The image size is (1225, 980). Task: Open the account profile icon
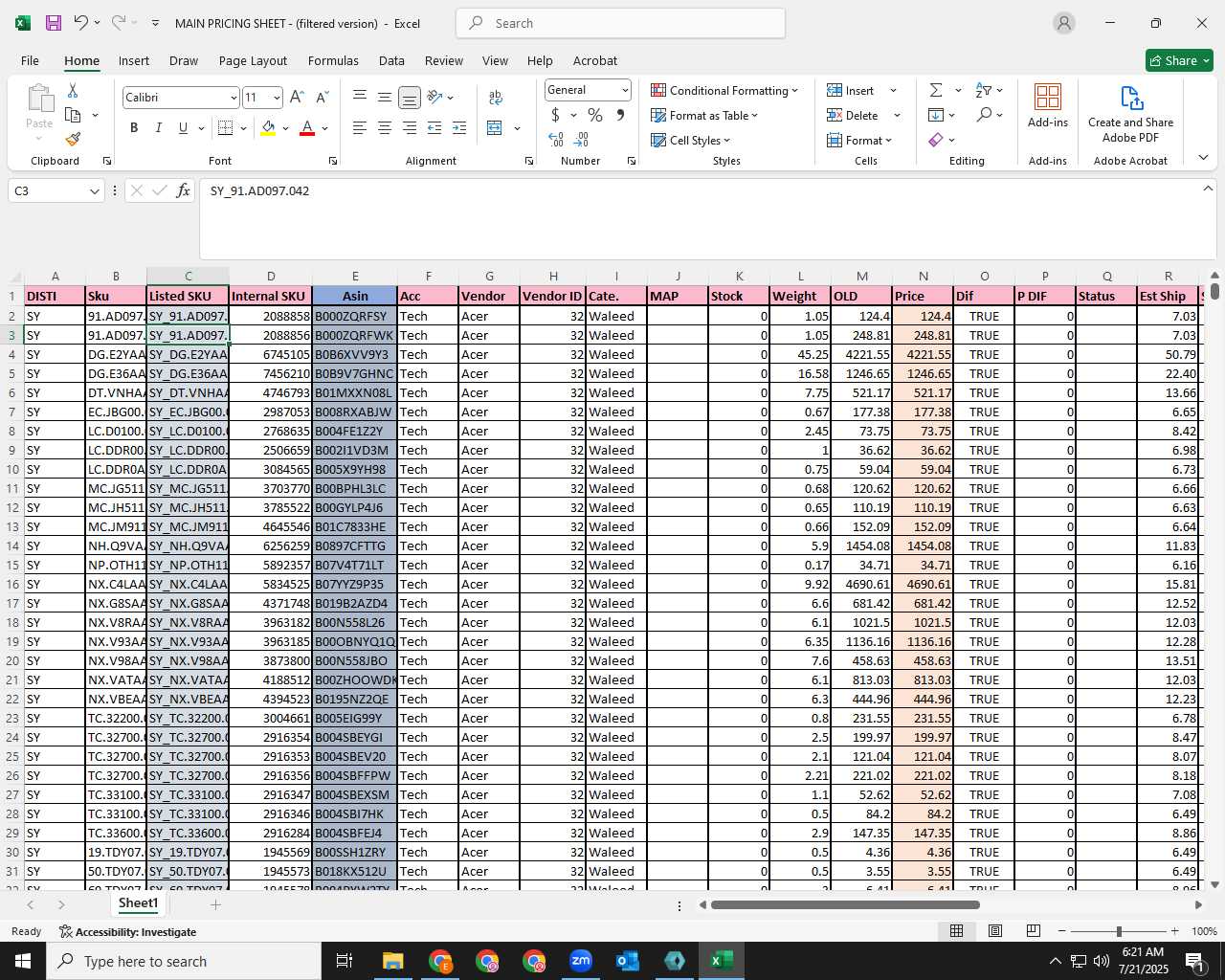1064,23
